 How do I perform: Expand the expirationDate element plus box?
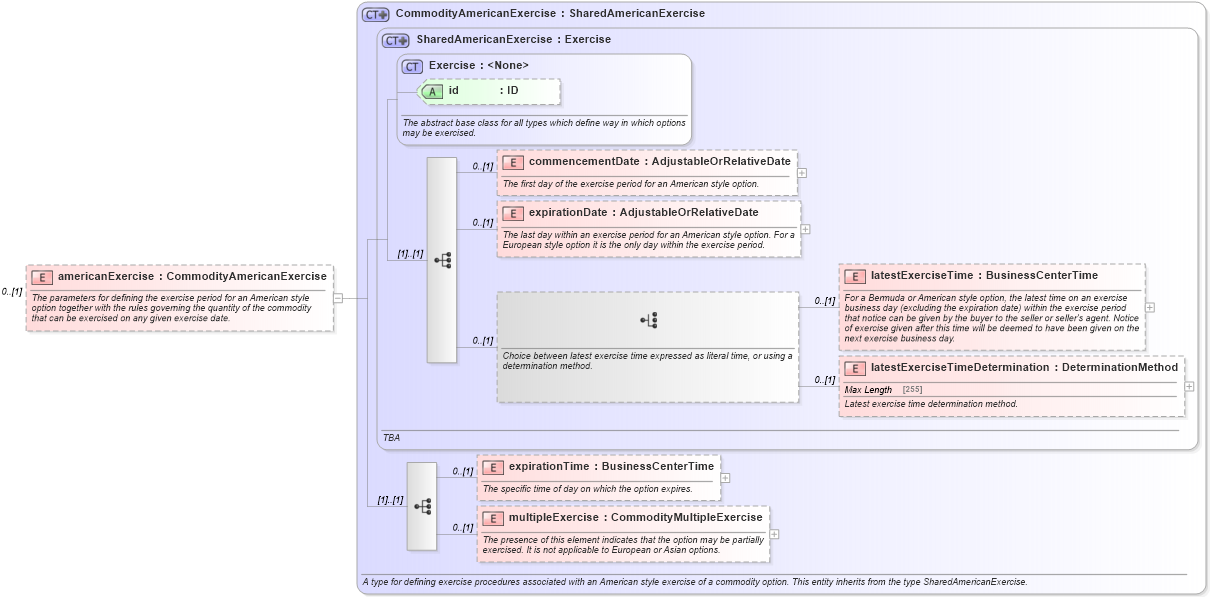click(806, 229)
